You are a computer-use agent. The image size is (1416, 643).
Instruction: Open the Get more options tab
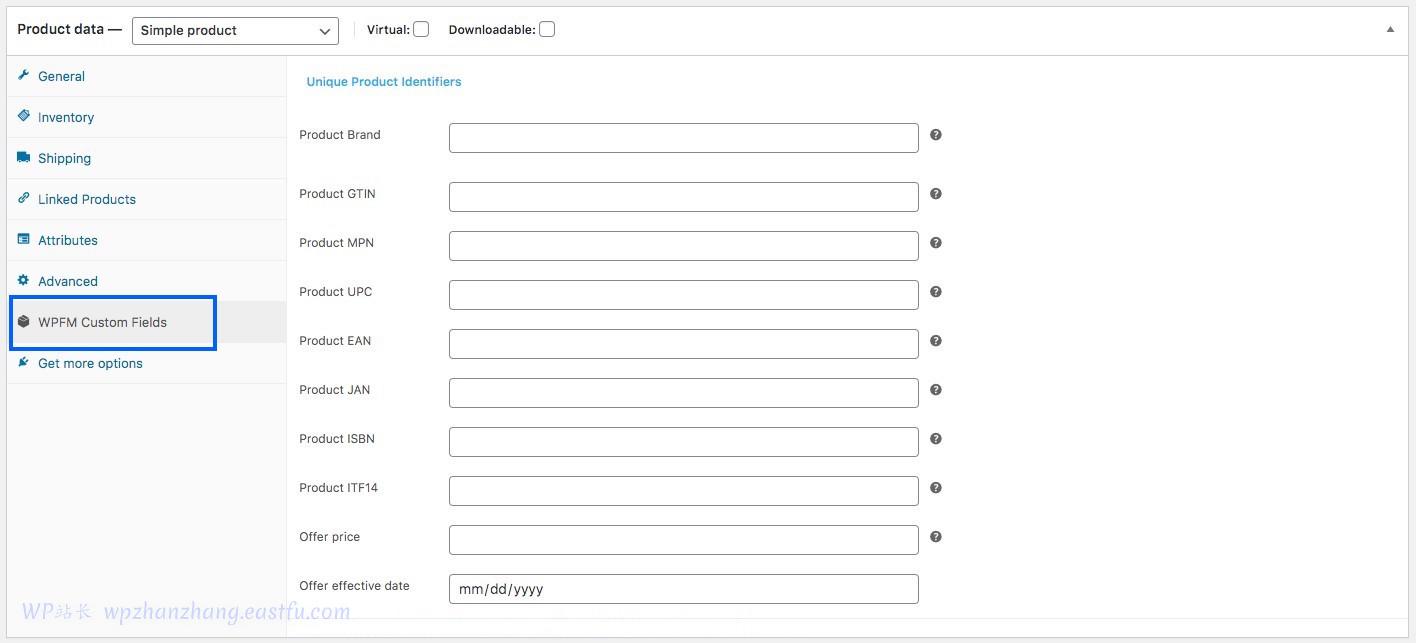tap(146, 363)
